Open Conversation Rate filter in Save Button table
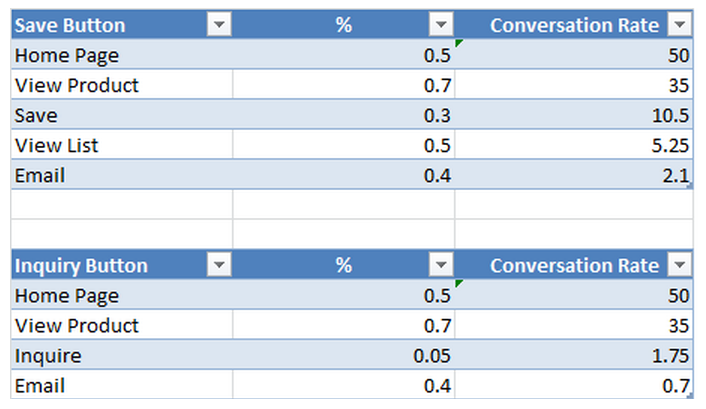The height and width of the screenshot is (409, 706). pos(679,24)
